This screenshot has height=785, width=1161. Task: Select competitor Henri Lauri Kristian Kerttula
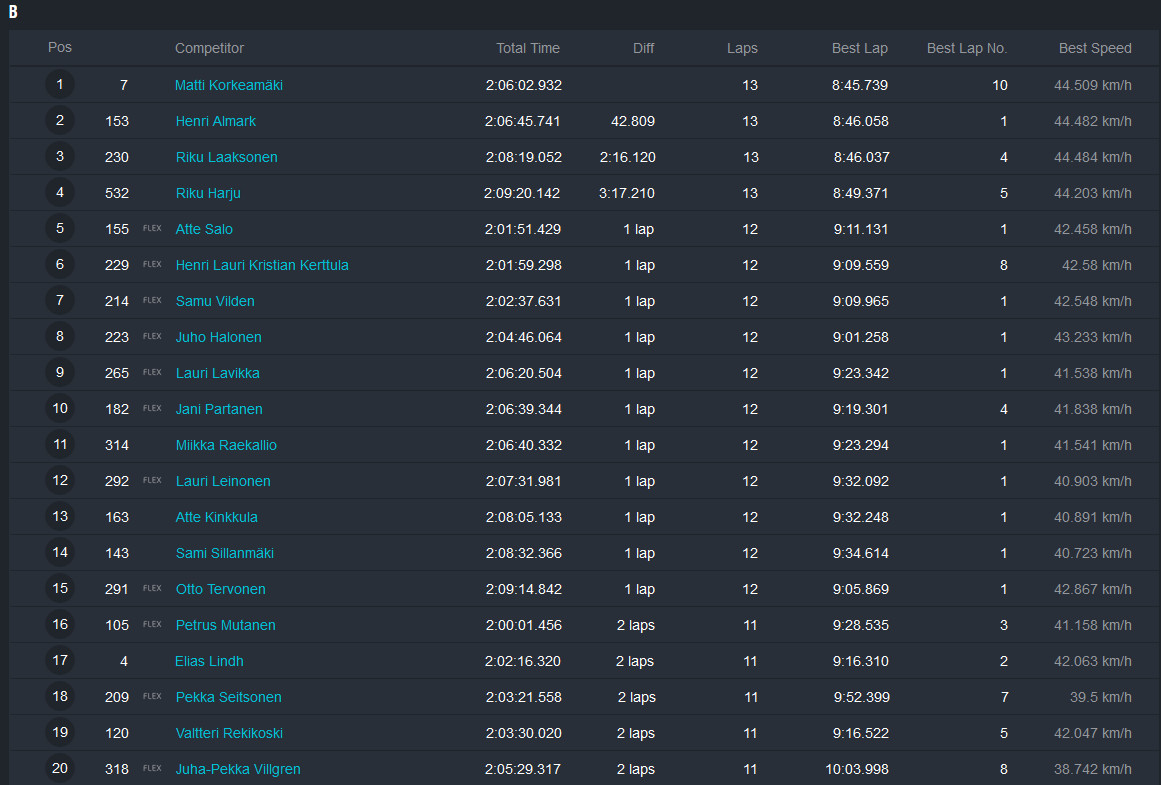tap(262, 265)
